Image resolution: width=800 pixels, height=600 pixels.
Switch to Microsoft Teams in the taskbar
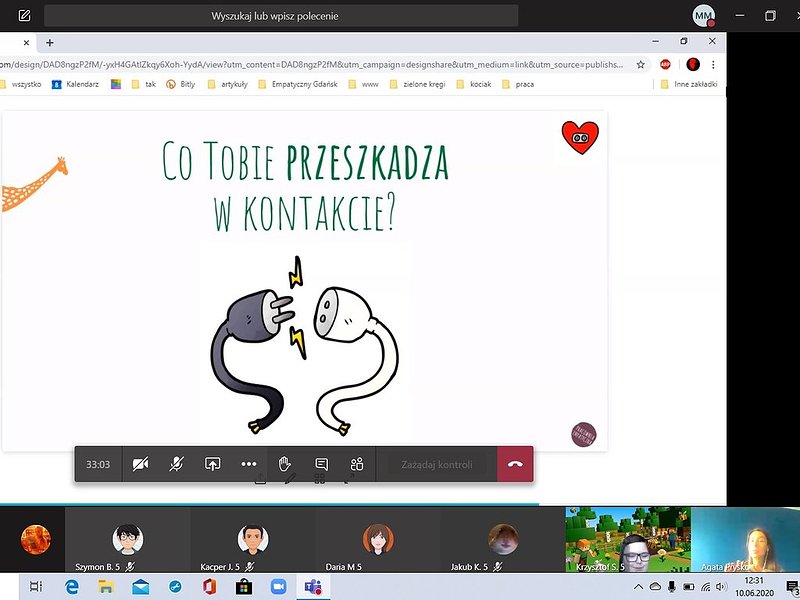pyautogui.click(x=313, y=587)
